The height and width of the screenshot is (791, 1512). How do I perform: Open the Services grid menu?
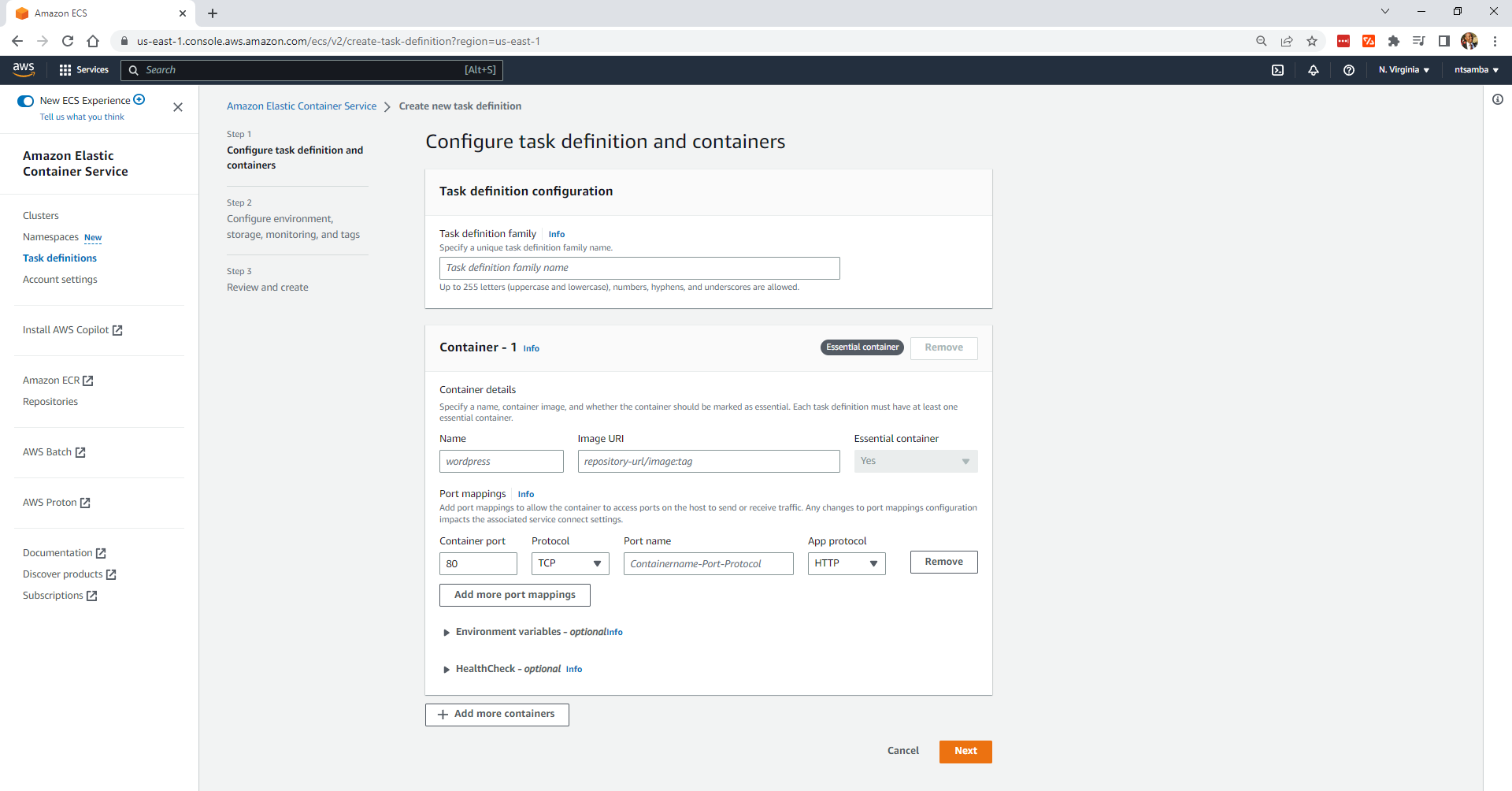[83, 70]
